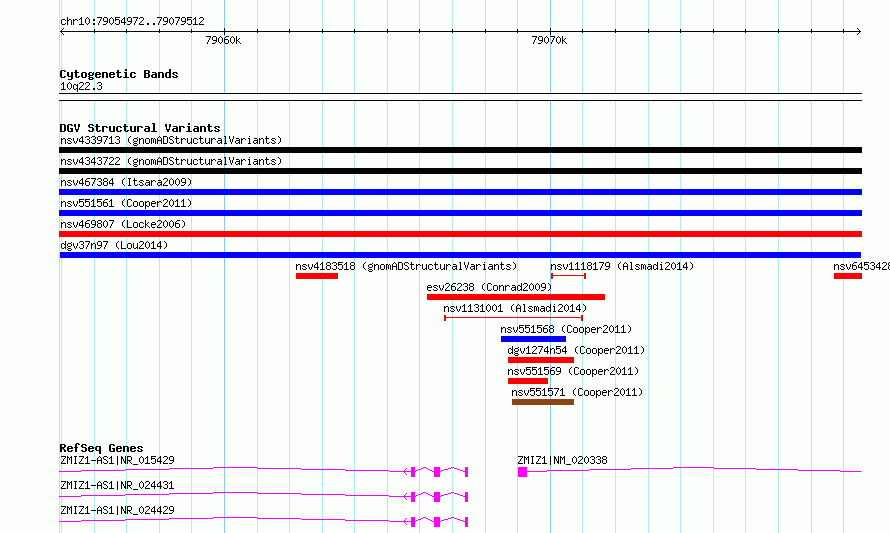Click the ZMIZ1-AS1|NR_024429 transcript label
Viewport: 890px width, 533px height.
pos(117,510)
